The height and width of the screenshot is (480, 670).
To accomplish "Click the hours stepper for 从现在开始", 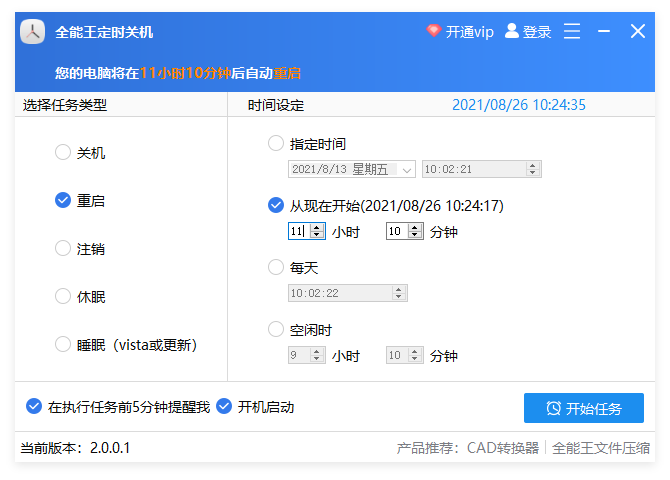I will point(317,231).
